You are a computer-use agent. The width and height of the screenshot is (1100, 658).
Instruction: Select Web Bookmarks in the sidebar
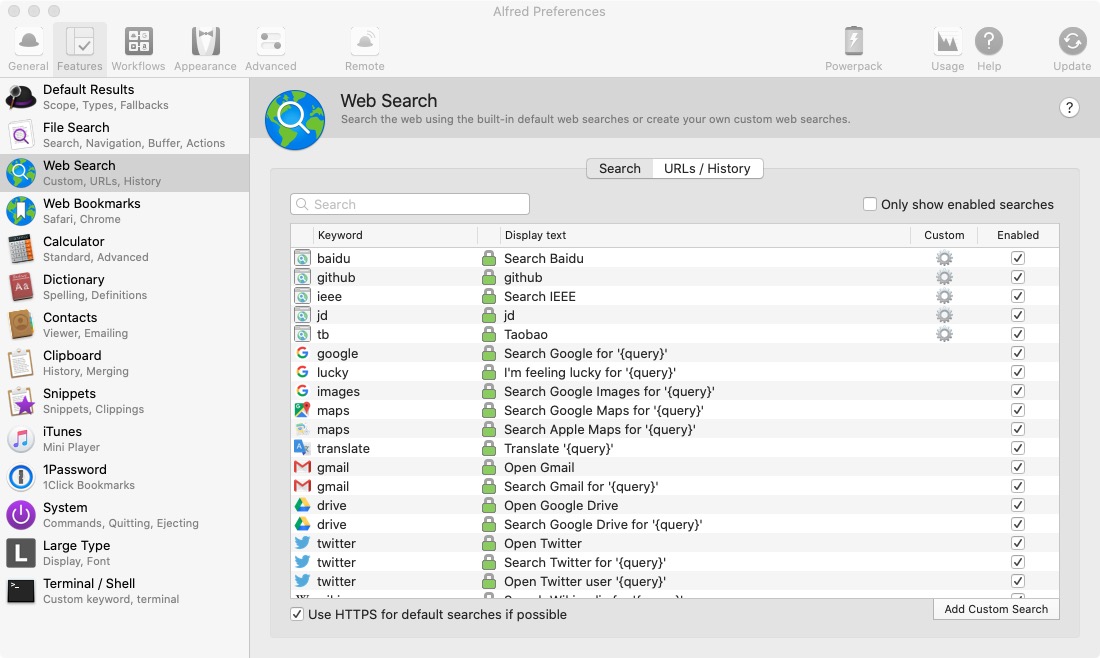click(125, 210)
